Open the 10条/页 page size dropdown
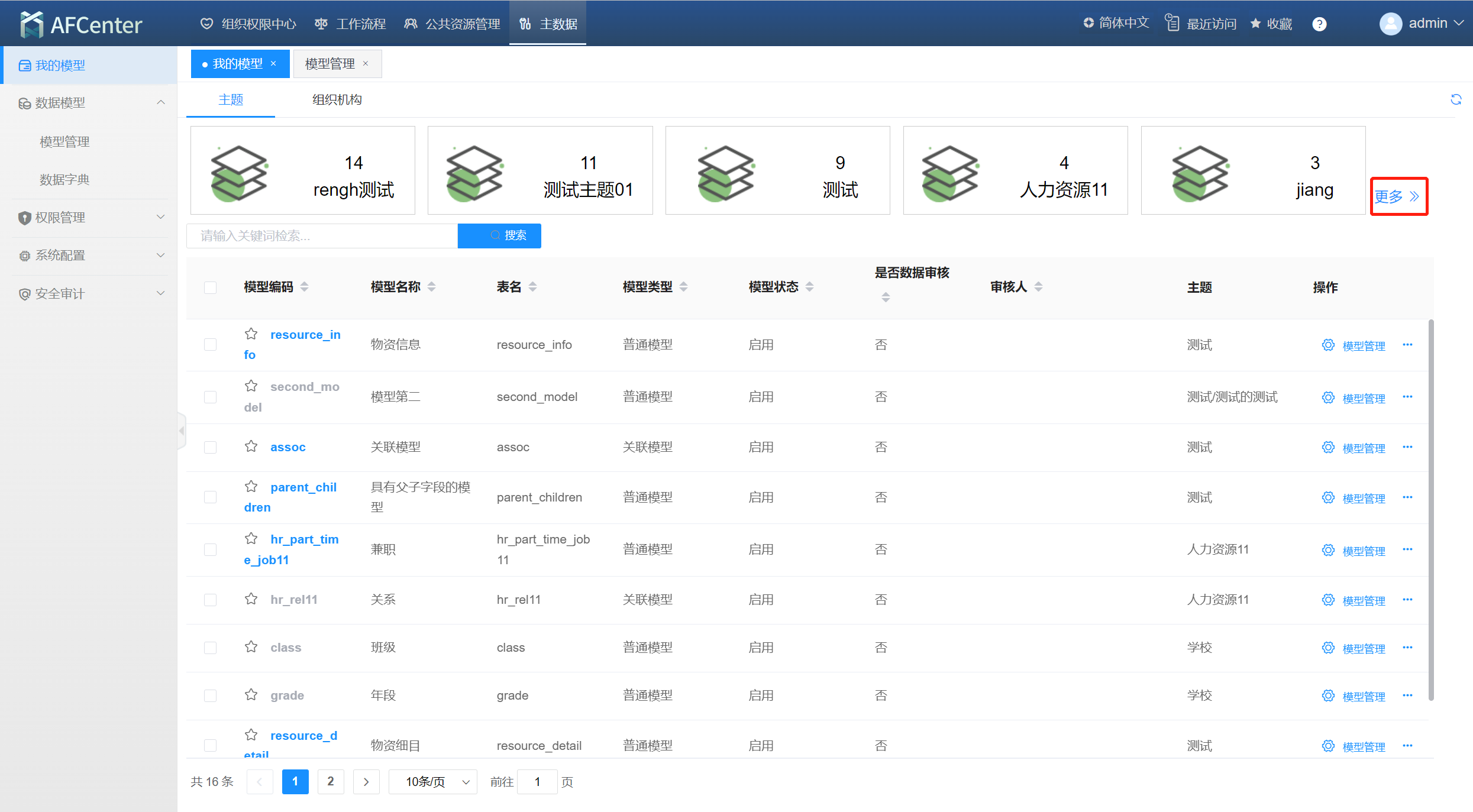 click(x=433, y=782)
